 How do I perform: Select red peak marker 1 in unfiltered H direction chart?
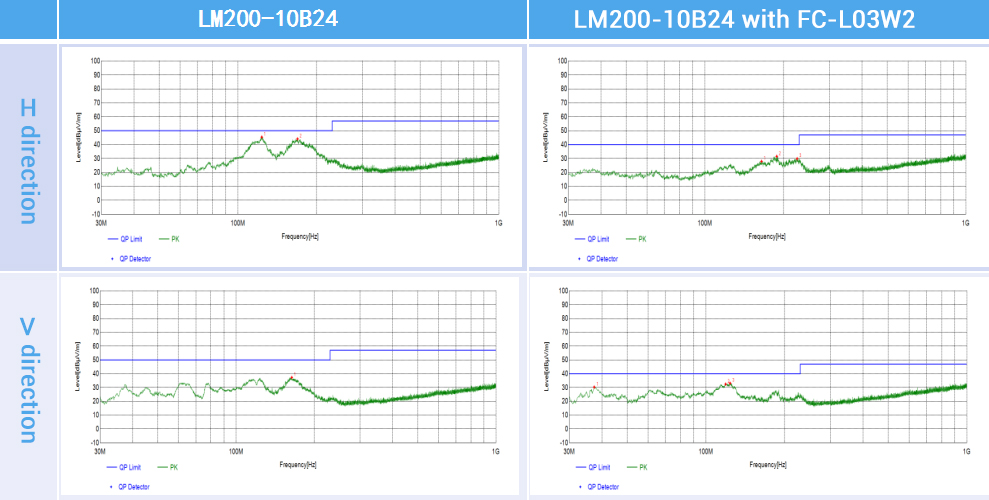[x=262, y=137]
